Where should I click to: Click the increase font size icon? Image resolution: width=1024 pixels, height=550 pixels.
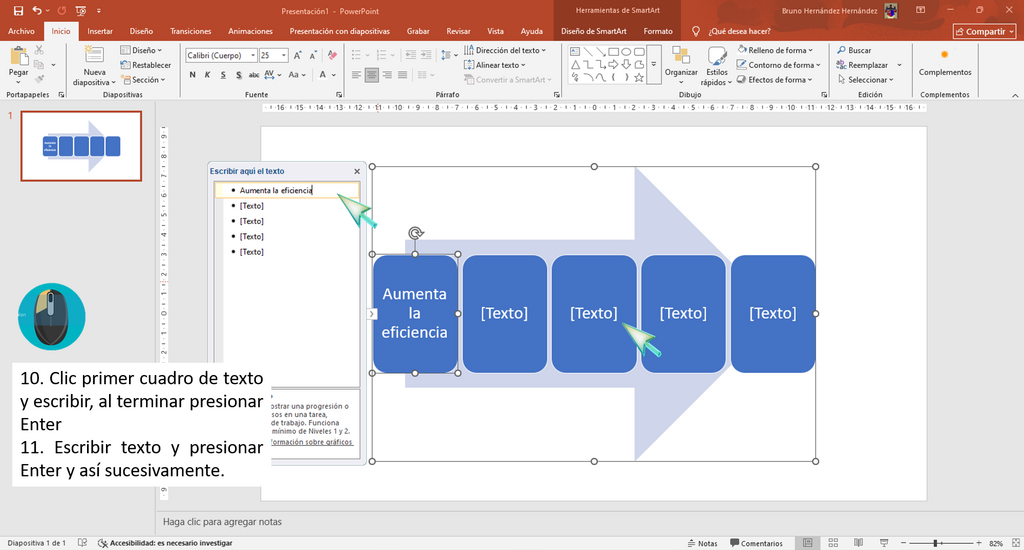click(297, 56)
